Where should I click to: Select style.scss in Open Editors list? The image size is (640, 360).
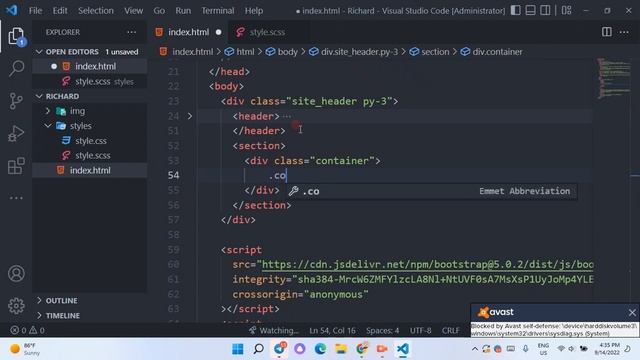89,82
